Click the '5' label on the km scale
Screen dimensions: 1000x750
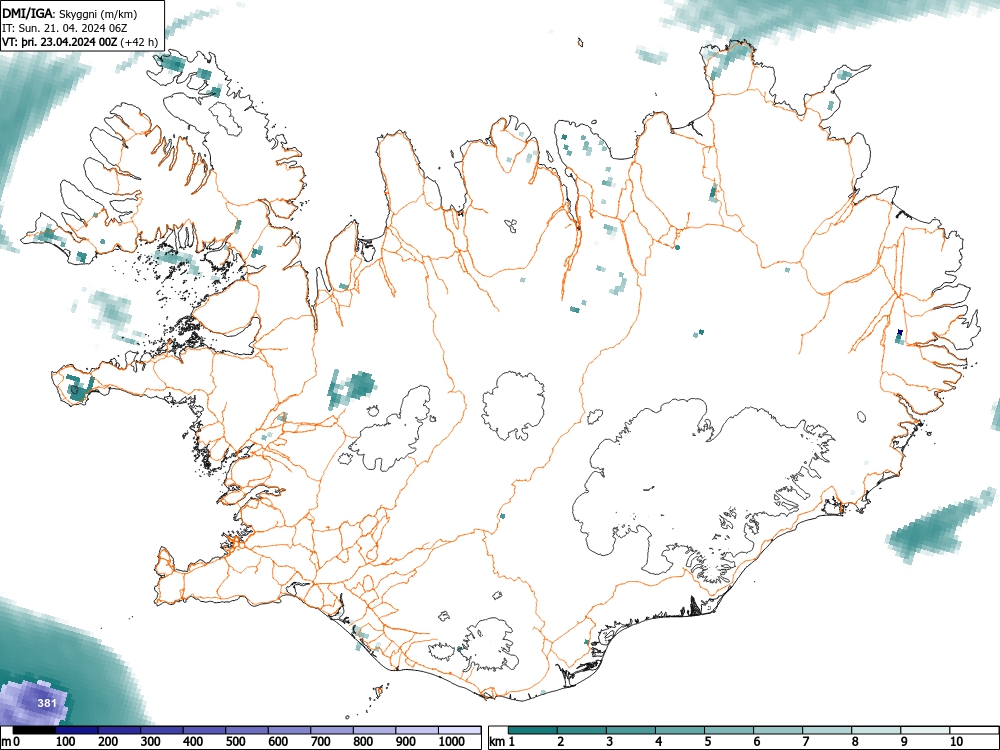pos(707,741)
